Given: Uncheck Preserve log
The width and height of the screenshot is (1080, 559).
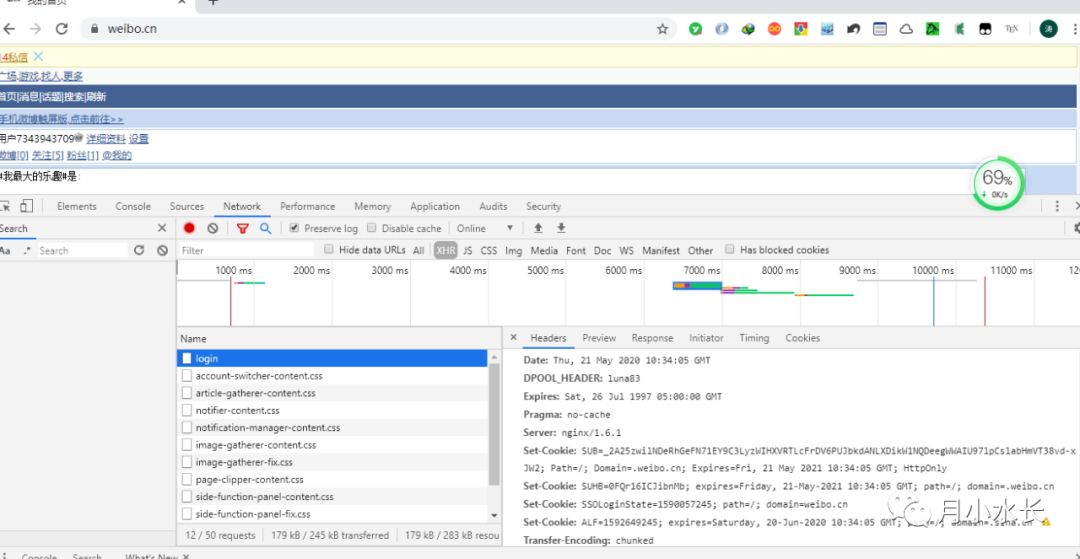Looking at the screenshot, I should [x=295, y=228].
